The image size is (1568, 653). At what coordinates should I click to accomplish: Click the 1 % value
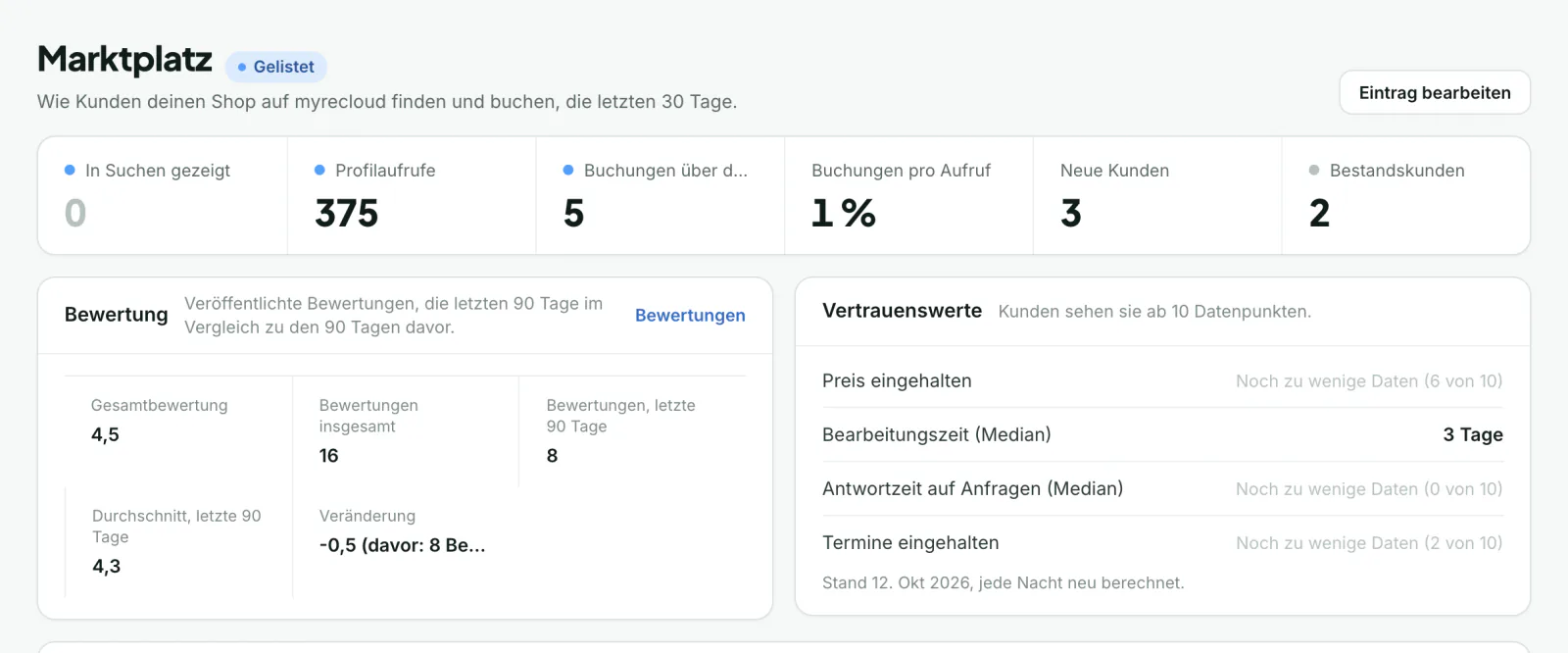coord(844,213)
